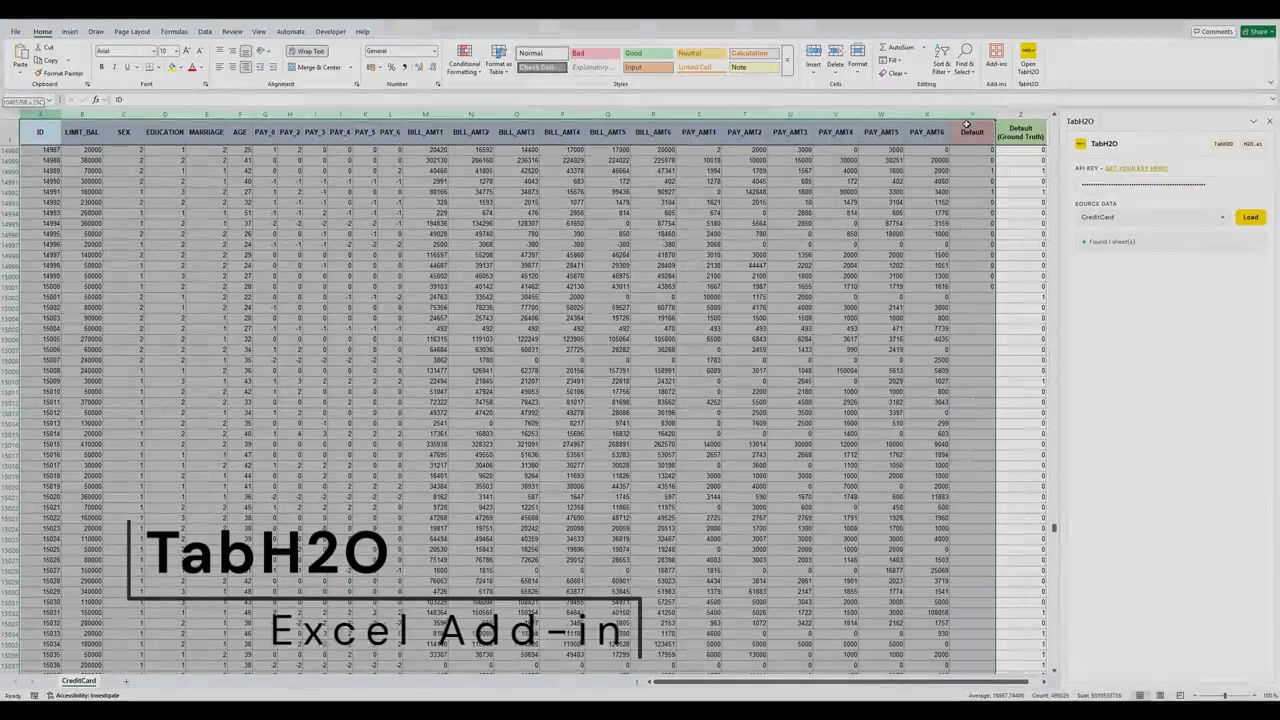Apply the Bad cell style swatch

pyautogui.click(x=595, y=53)
